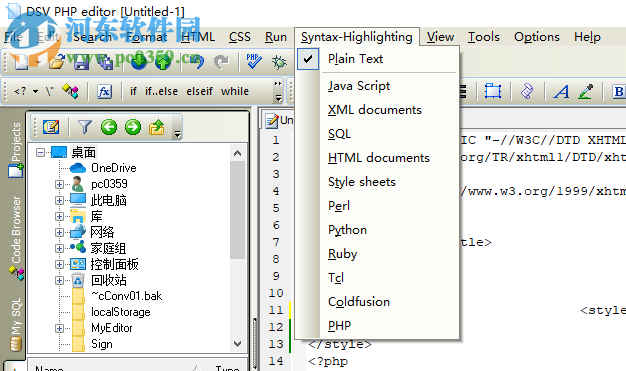Insert an elseif snippet

199,91
